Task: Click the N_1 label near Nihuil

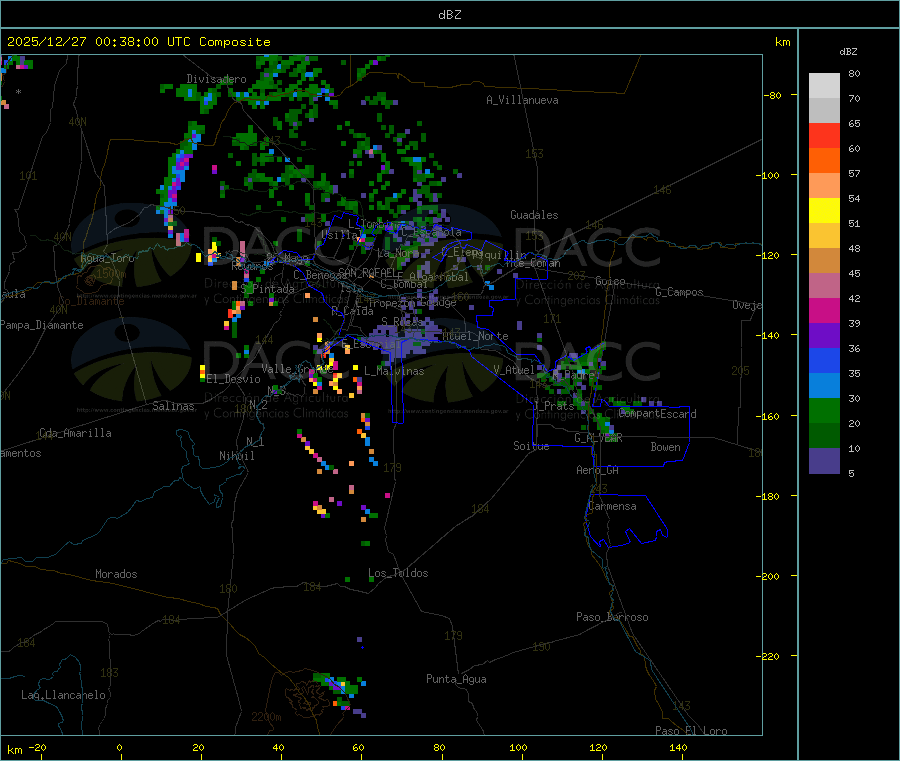Action: 255,441
